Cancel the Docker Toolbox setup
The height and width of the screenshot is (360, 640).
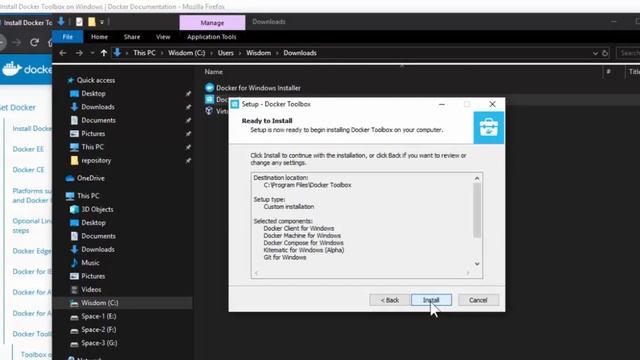(478, 300)
